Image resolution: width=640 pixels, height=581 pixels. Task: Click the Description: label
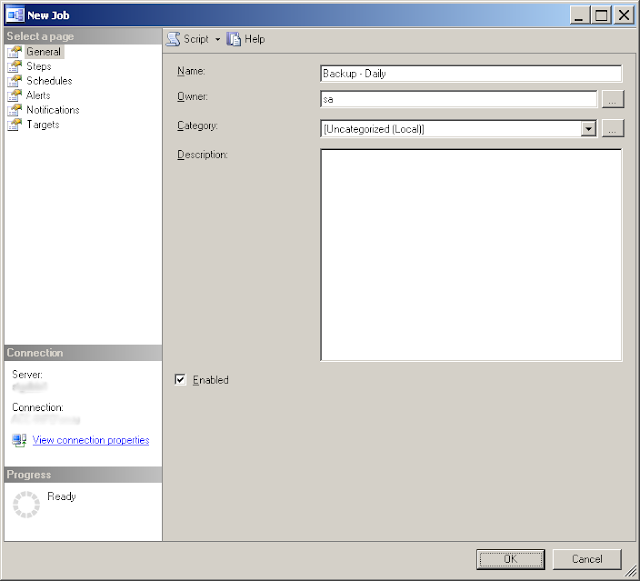[x=202, y=155]
